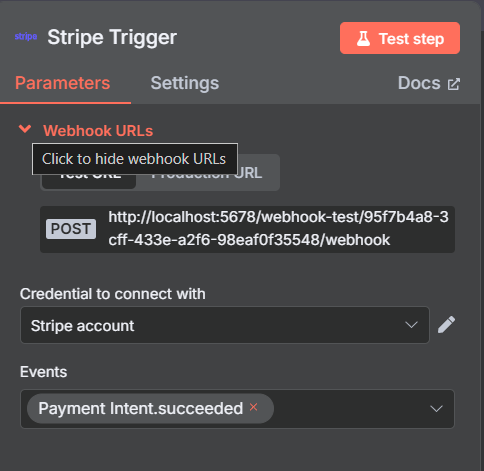
Task: Copy the localhost webhook-test URL
Action: [278, 229]
